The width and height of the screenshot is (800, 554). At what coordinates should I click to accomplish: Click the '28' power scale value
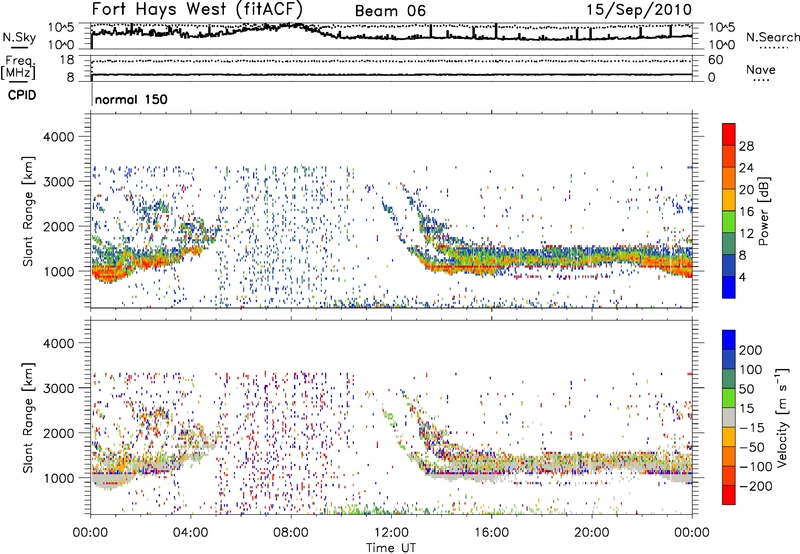coord(746,146)
